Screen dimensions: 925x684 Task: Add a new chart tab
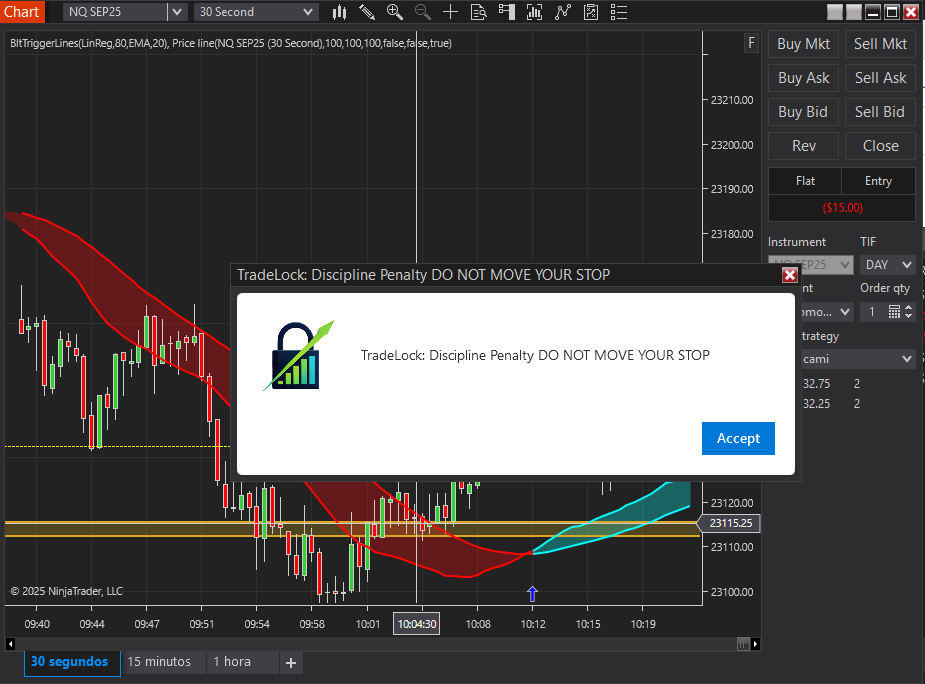pyautogui.click(x=291, y=663)
